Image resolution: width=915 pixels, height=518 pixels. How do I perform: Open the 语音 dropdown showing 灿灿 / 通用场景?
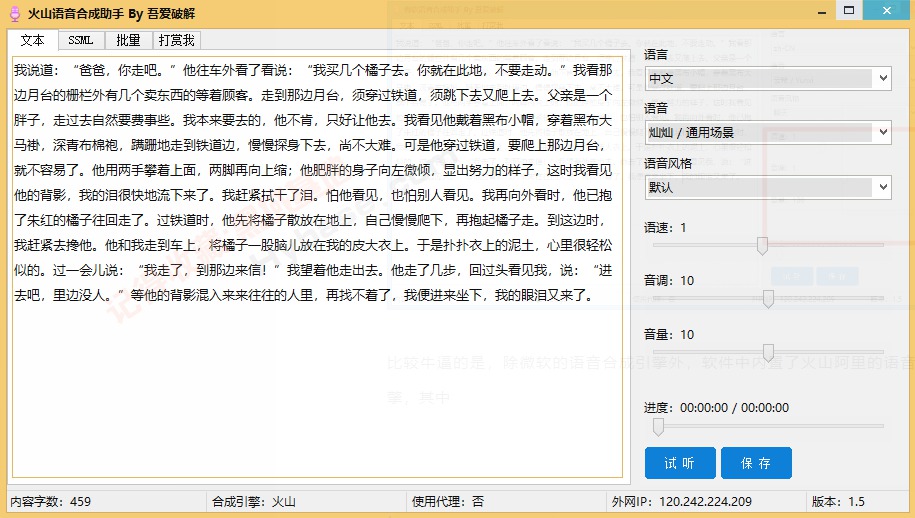768,132
